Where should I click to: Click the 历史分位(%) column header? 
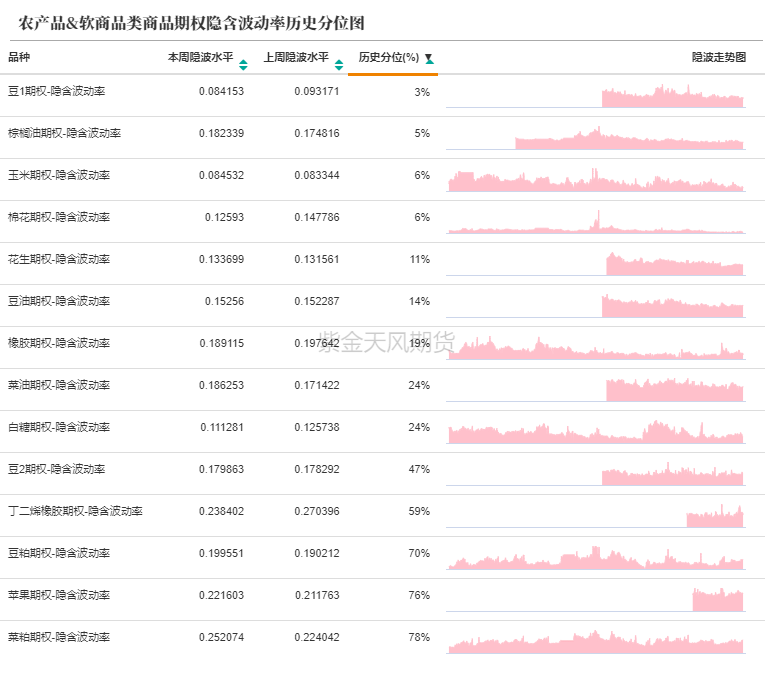tap(389, 57)
